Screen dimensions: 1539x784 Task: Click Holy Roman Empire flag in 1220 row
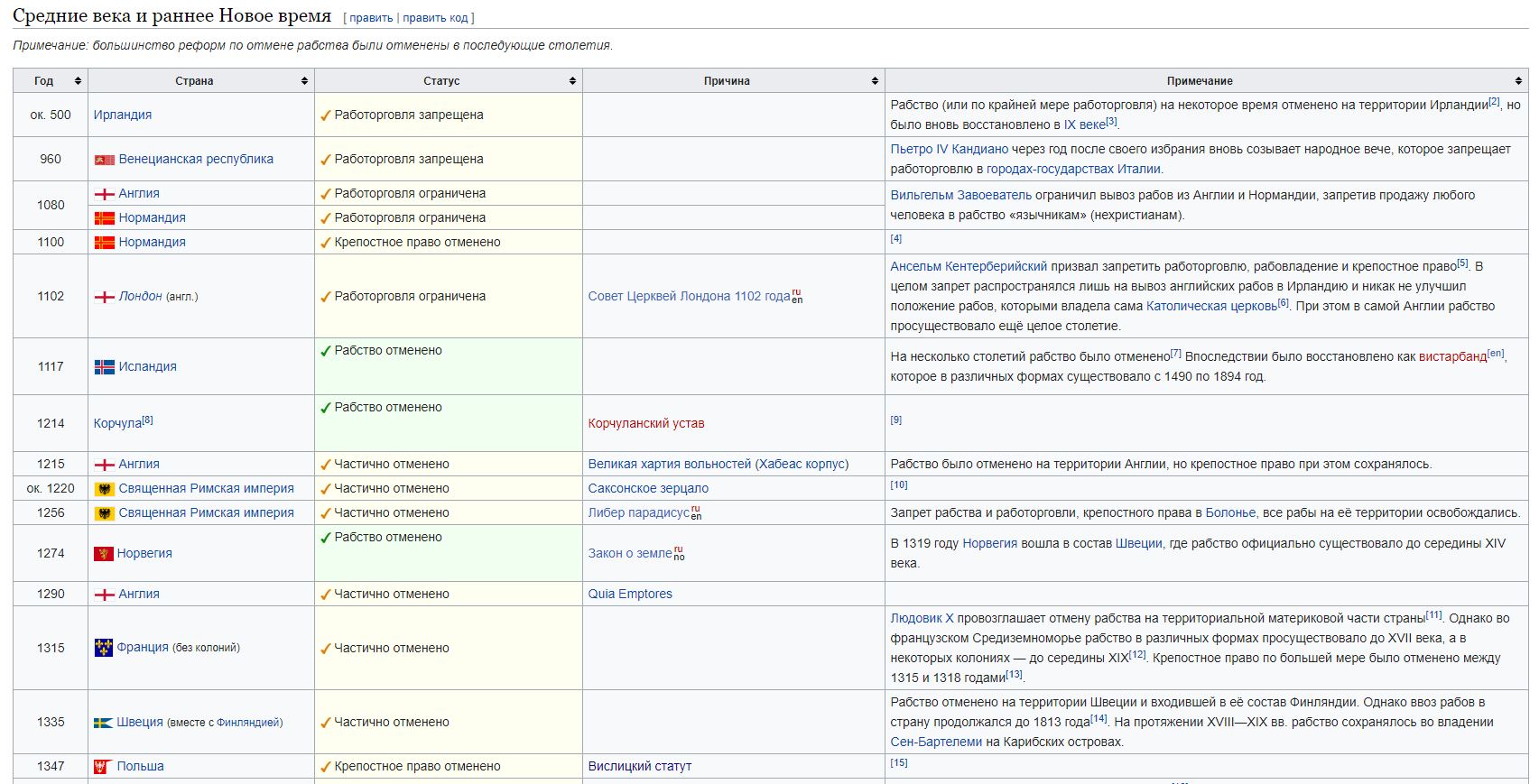(x=105, y=489)
